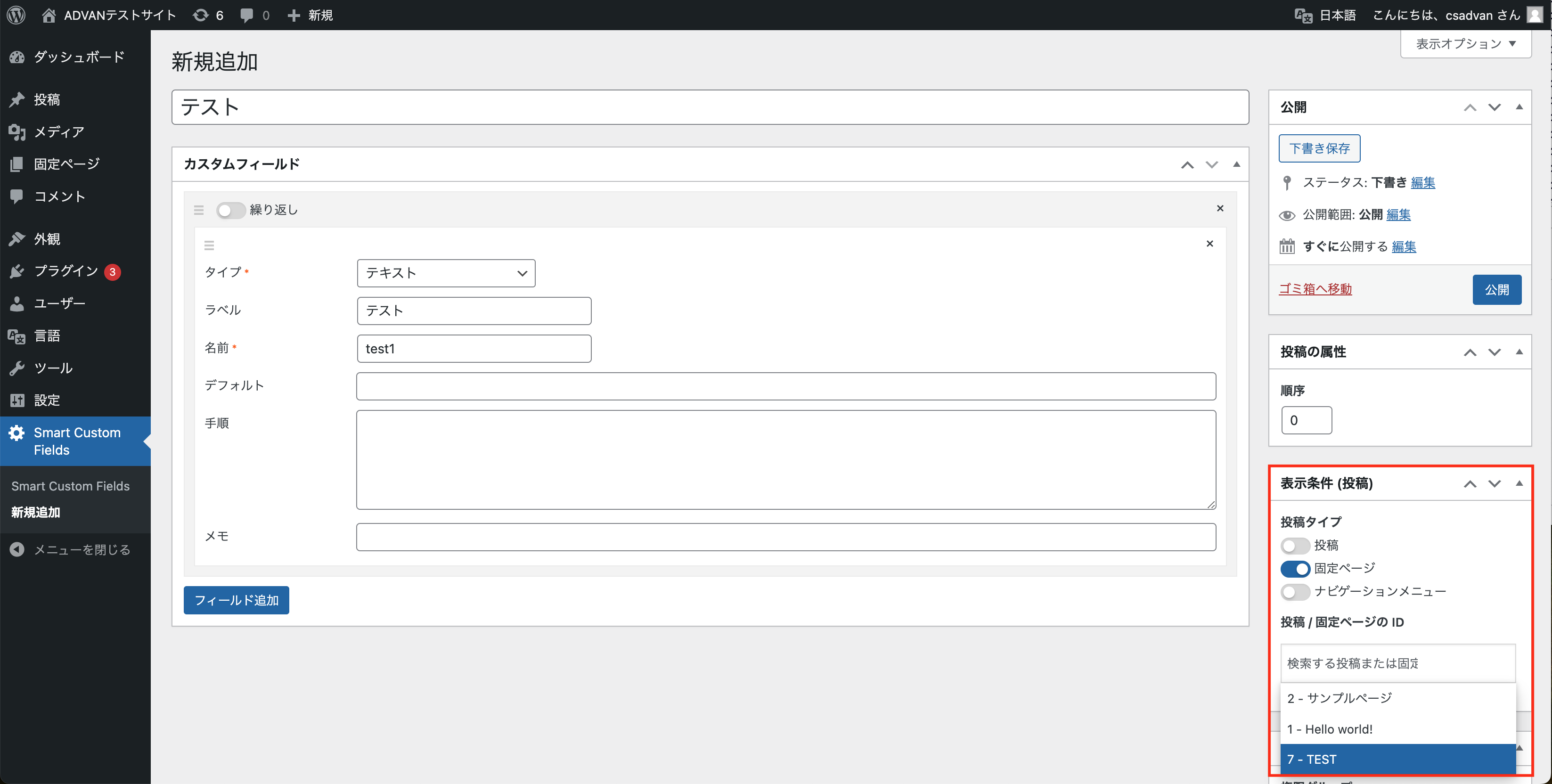Click the フィールド追加 button
The height and width of the screenshot is (784, 1552).
236,600
